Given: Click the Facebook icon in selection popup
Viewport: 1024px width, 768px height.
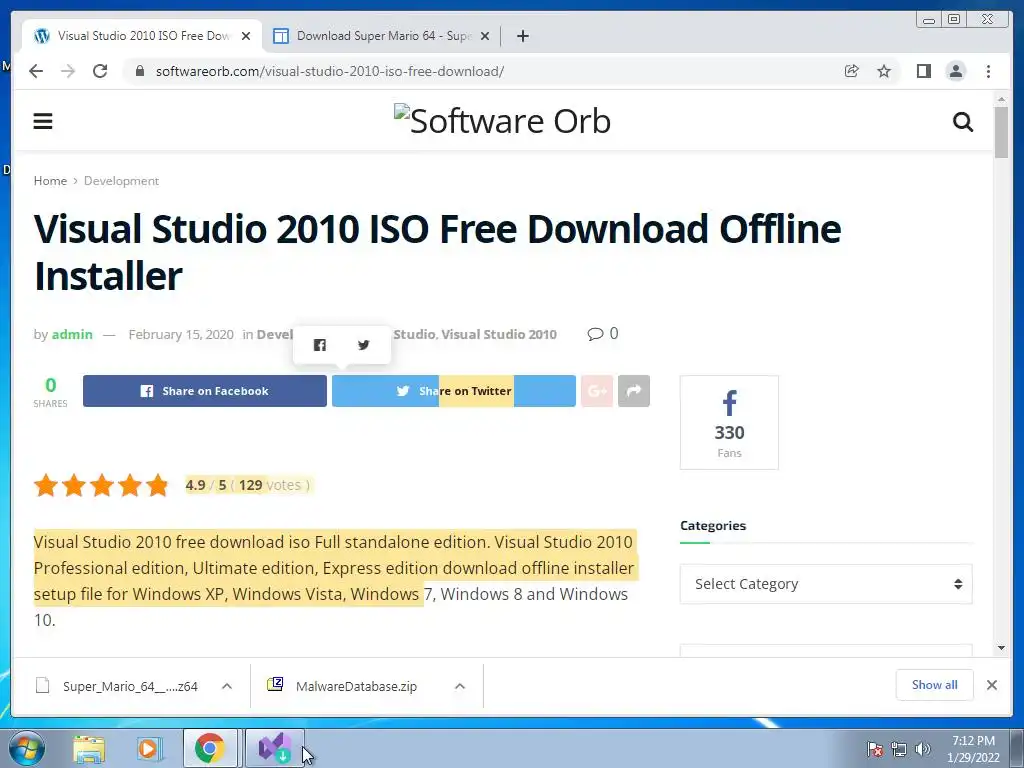Looking at the screenshot, I should pos(319,345).
